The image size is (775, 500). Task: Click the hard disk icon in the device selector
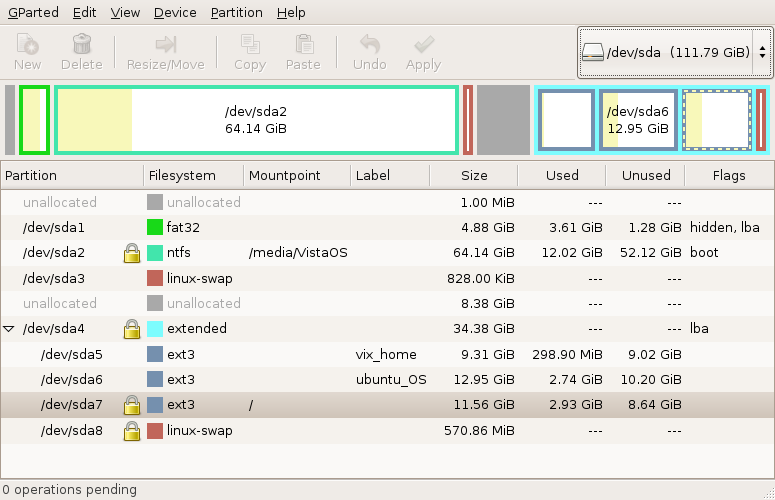(593, 52)
